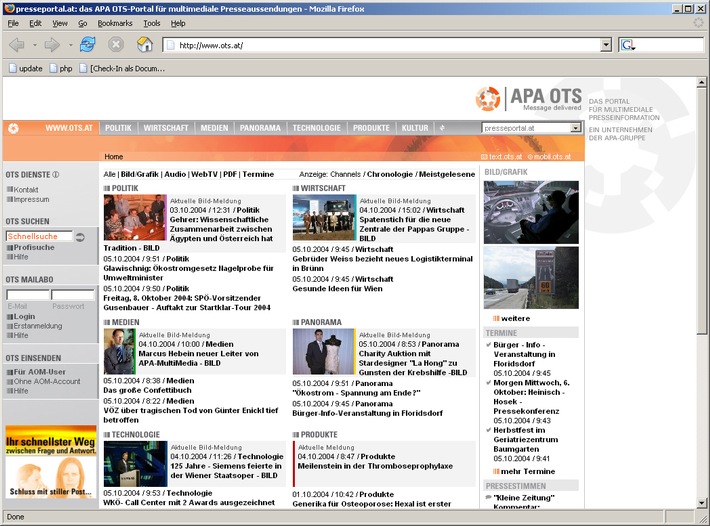Open the driving simulator Bild/Grafik image

click(x=531, y=212)
